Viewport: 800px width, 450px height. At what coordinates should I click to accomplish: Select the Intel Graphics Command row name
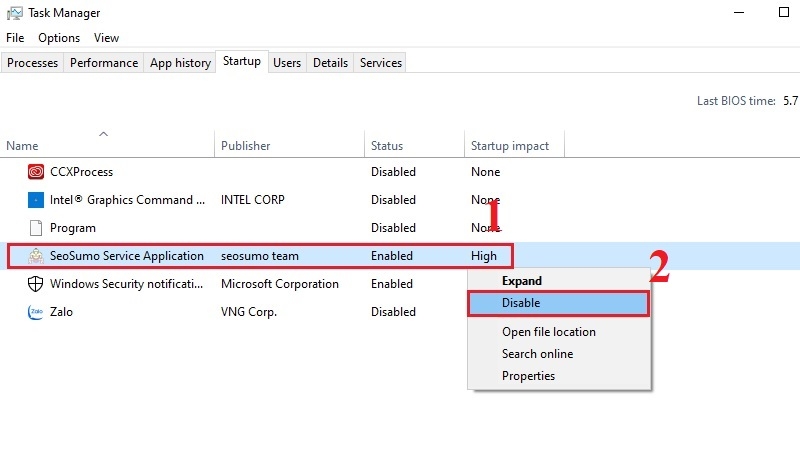(127, 200)
